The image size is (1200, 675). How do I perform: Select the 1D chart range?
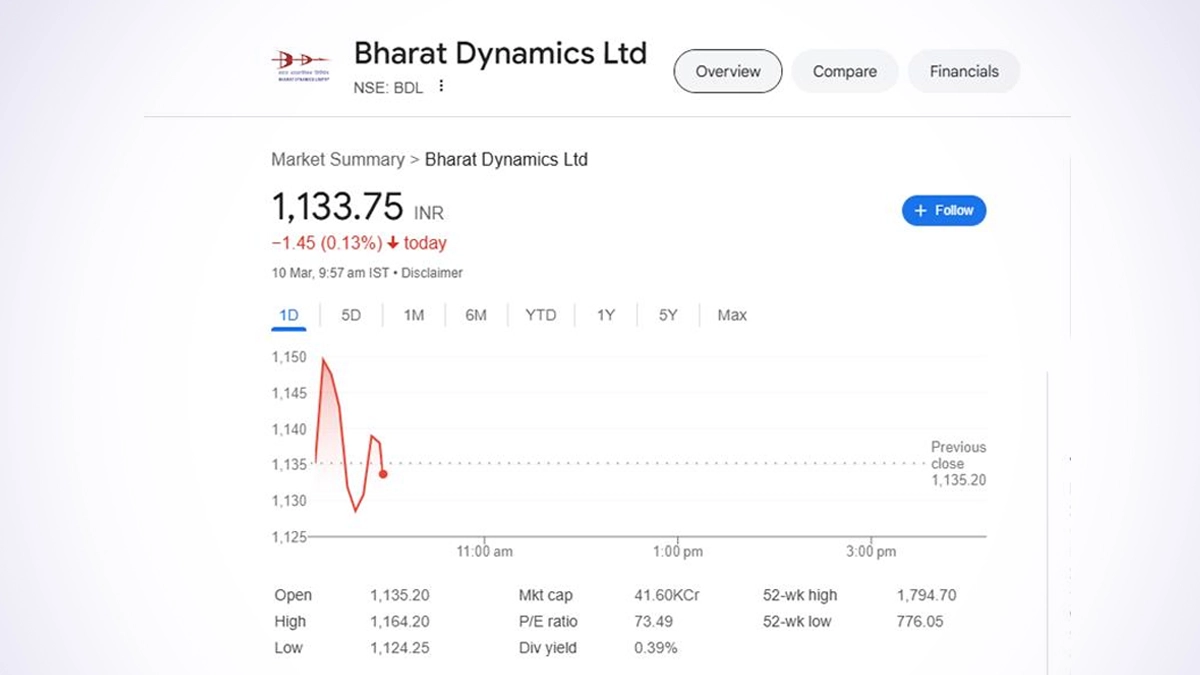pyautogui.click(x=289, y=315)
